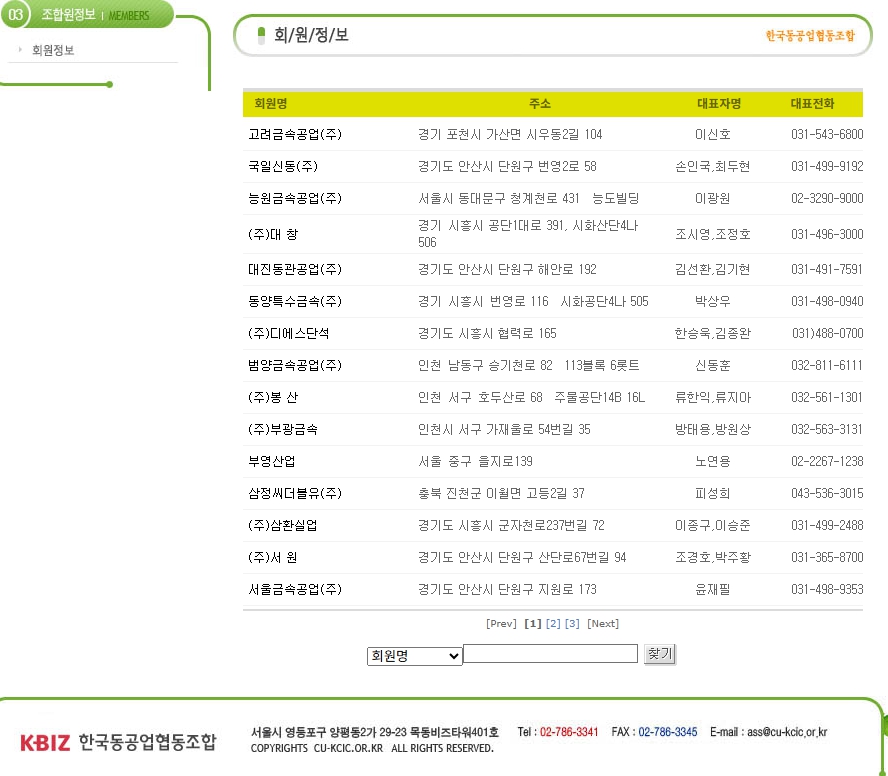Click the ass@cu-kcic.or.kr email address
Image resolution: width=888 pixels, height=776 pixels.
[x=787, y=732]
